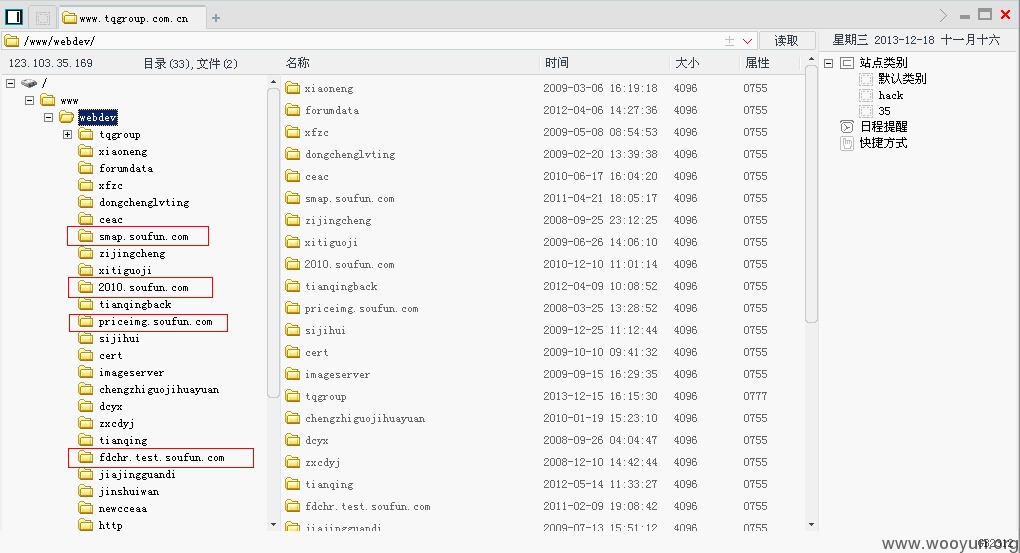Select tianqing row in file list

(543, 484)
